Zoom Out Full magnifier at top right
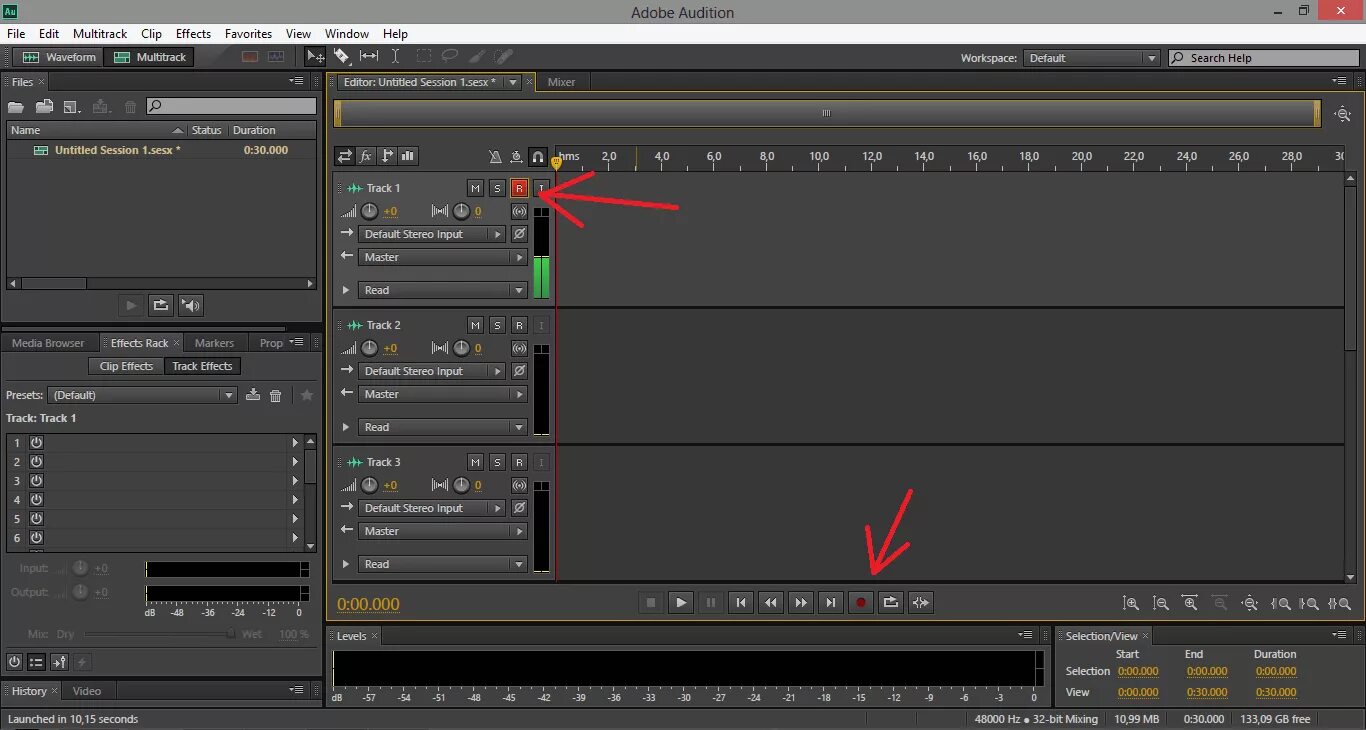This screenshot has width=1366, height=730. pos(1342,114)
